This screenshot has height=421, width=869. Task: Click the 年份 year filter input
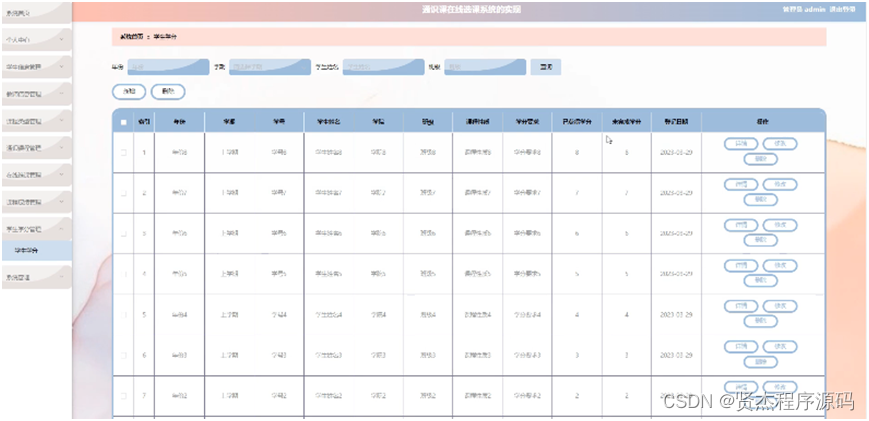click(x=168, y=67)
